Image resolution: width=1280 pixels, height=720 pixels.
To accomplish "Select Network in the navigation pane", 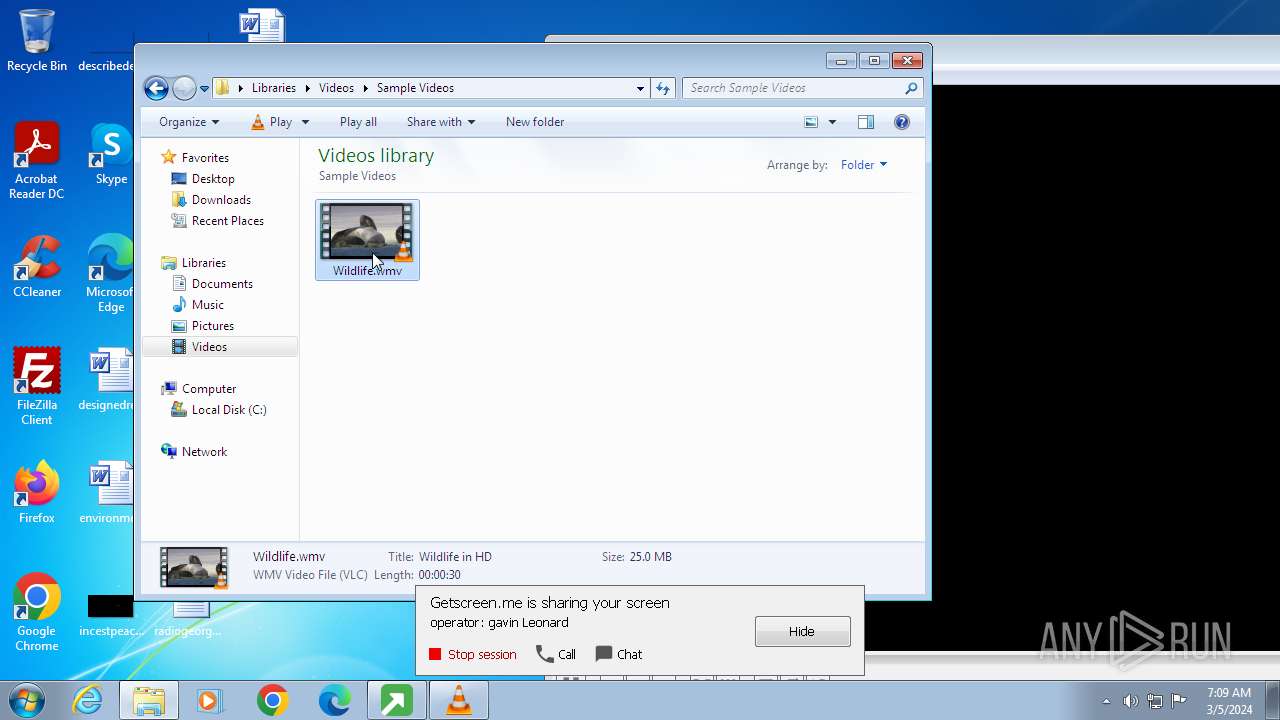I will pyautogui.click(x=204, y=452).
